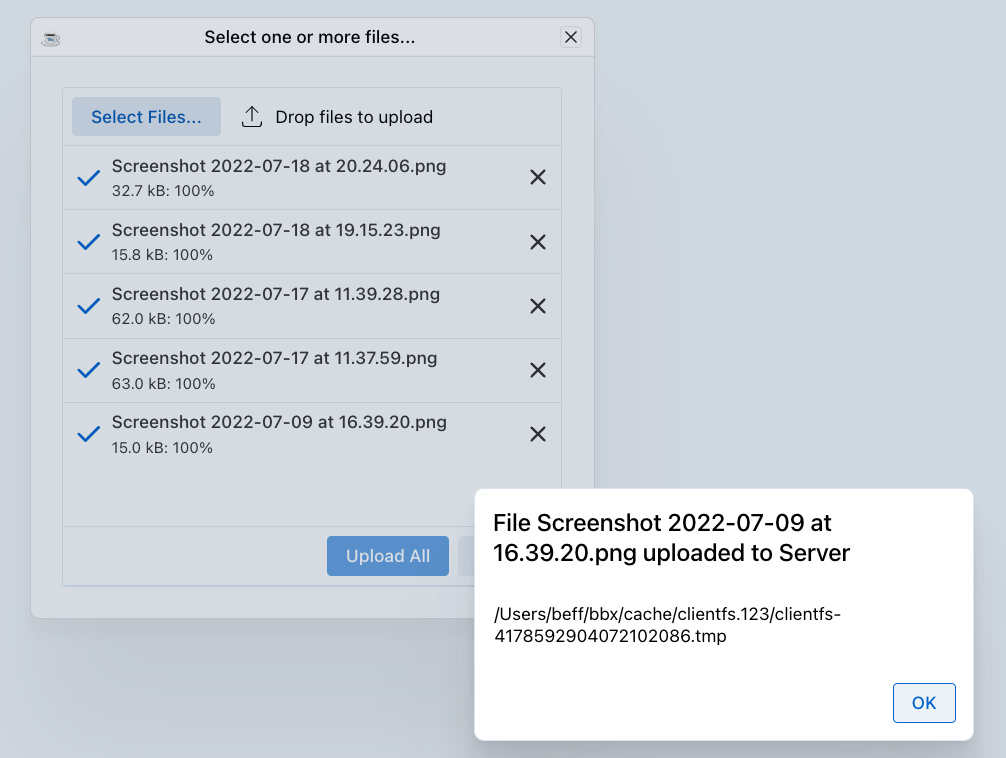Click the clientfs temporary file path text
This screenshot has height=758, width=1006.
point(666,625)
